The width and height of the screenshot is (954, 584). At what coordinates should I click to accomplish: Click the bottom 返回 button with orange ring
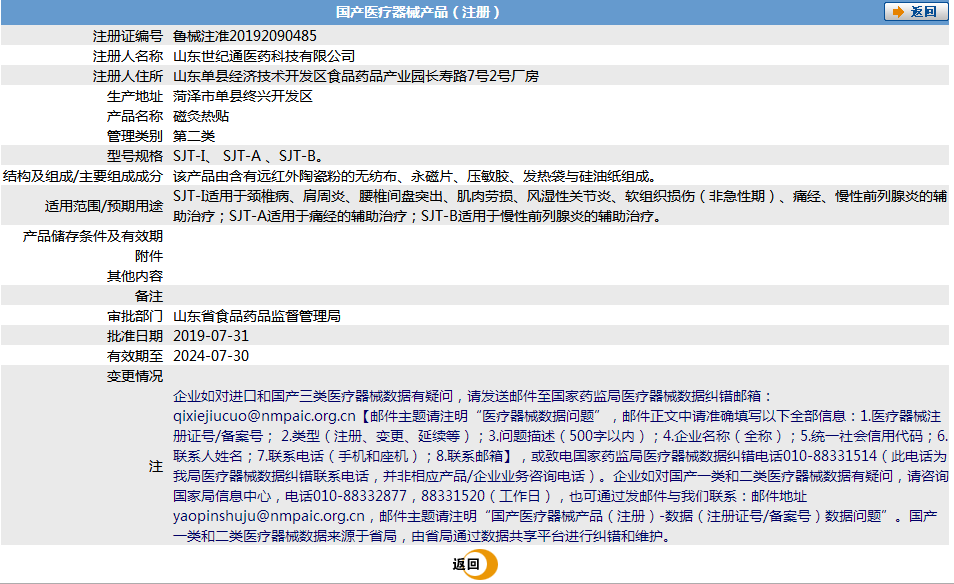475,564
